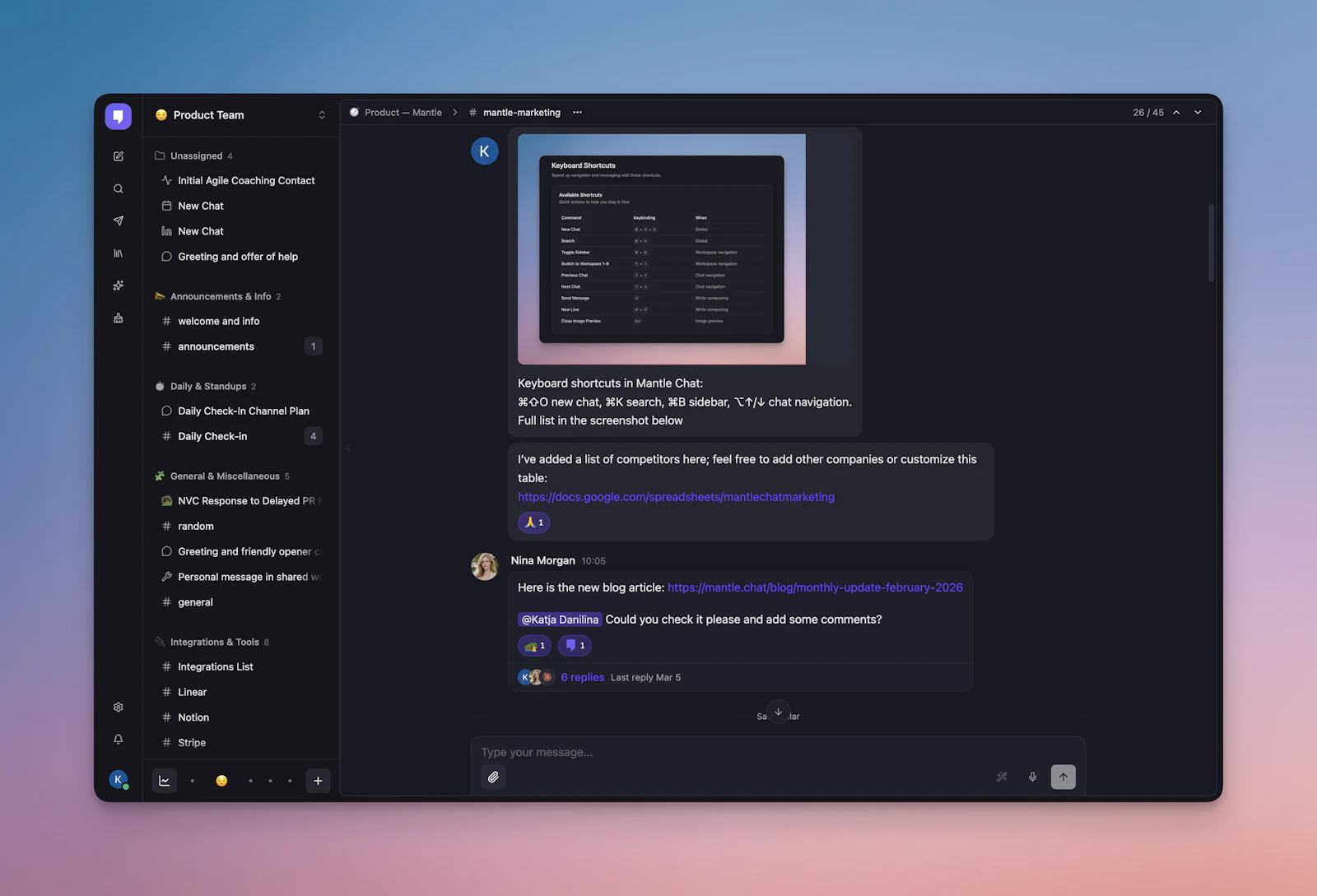Collapse Announcements & Info section

(217, 296)
